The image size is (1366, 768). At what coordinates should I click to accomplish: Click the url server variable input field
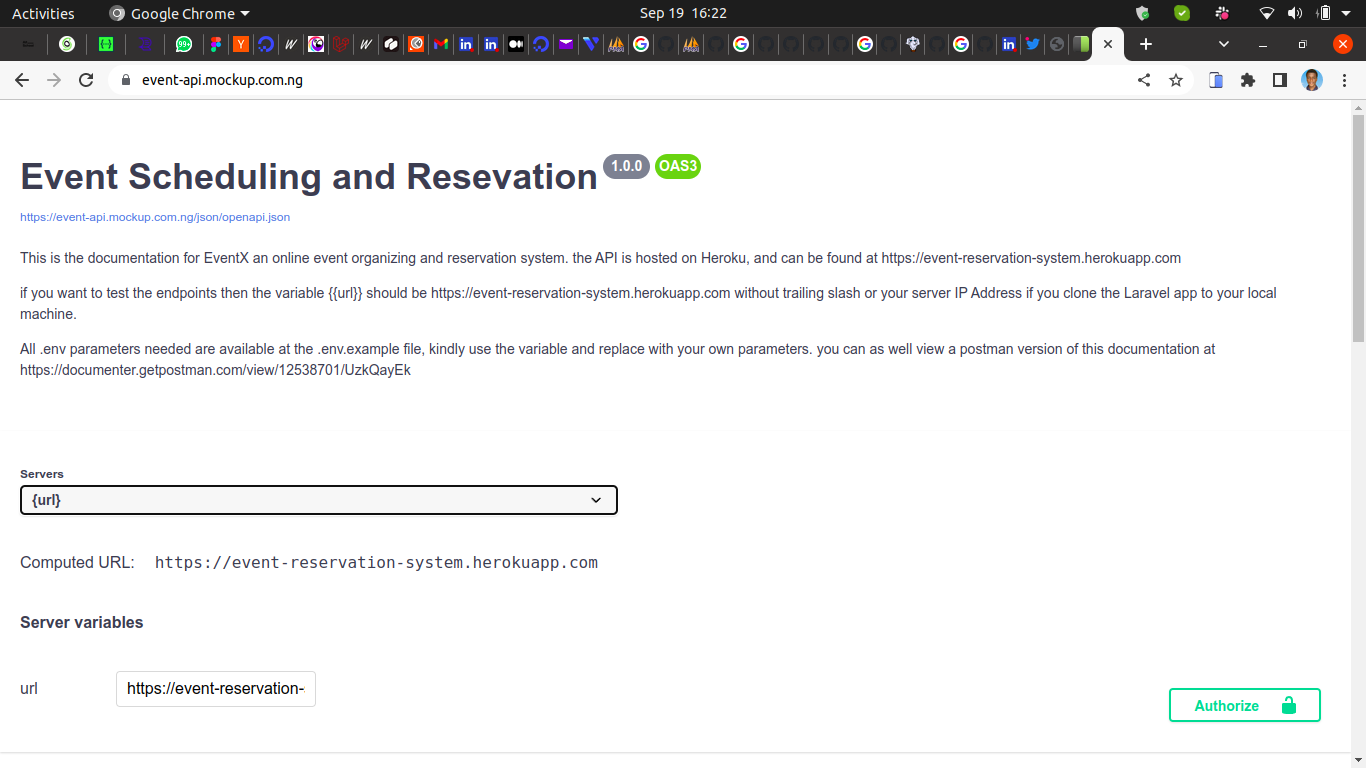(x=215, y=688)
